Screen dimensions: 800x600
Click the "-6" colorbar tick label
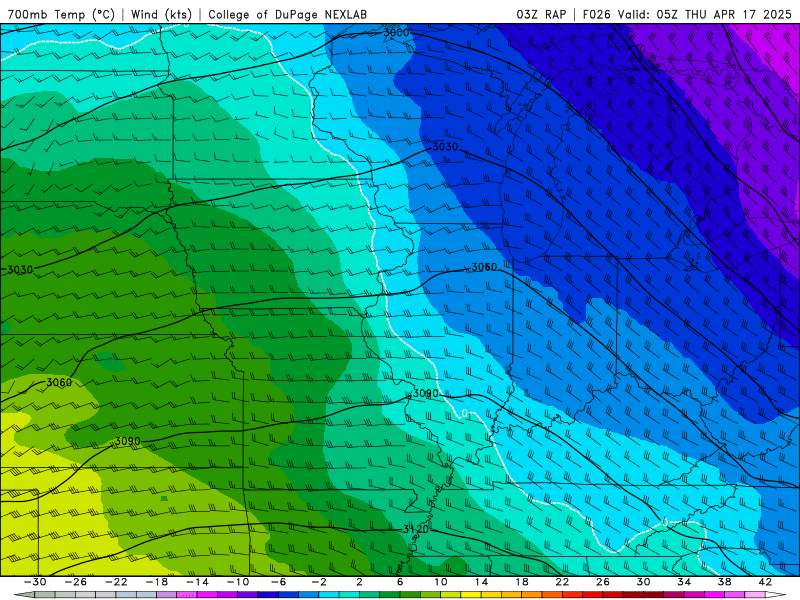coord(279,582)
